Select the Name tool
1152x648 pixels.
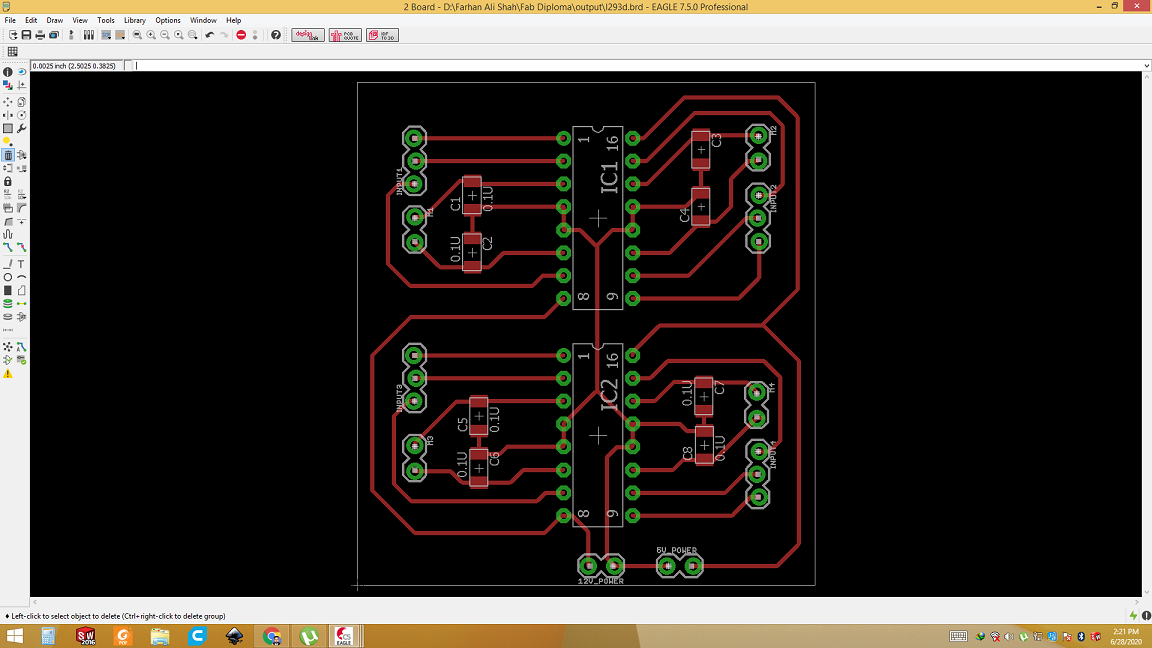coord(7,195)
